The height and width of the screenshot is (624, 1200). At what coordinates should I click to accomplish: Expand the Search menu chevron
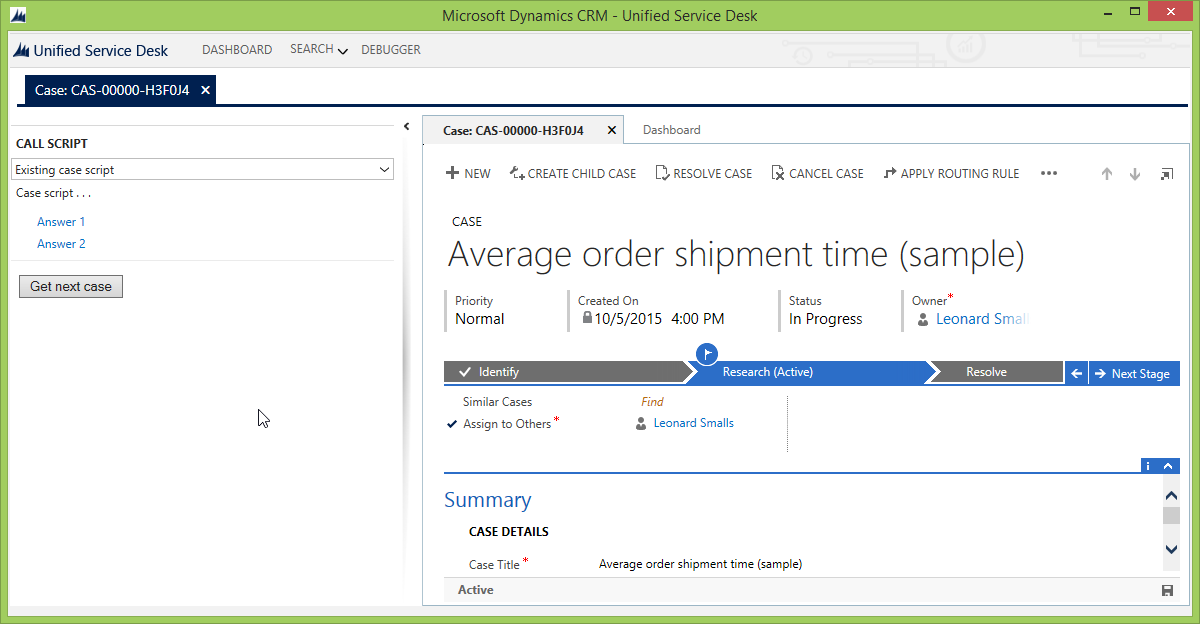tap(343, 51)
